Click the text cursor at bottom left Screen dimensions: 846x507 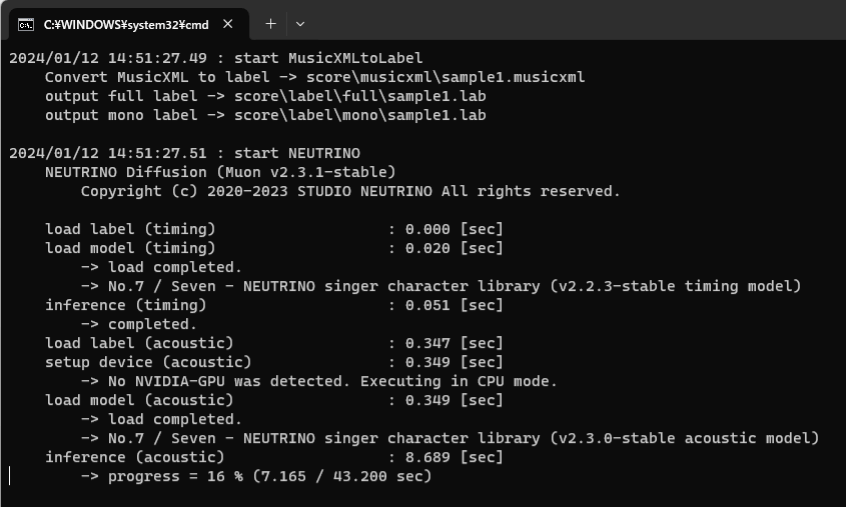click(10, 476)
